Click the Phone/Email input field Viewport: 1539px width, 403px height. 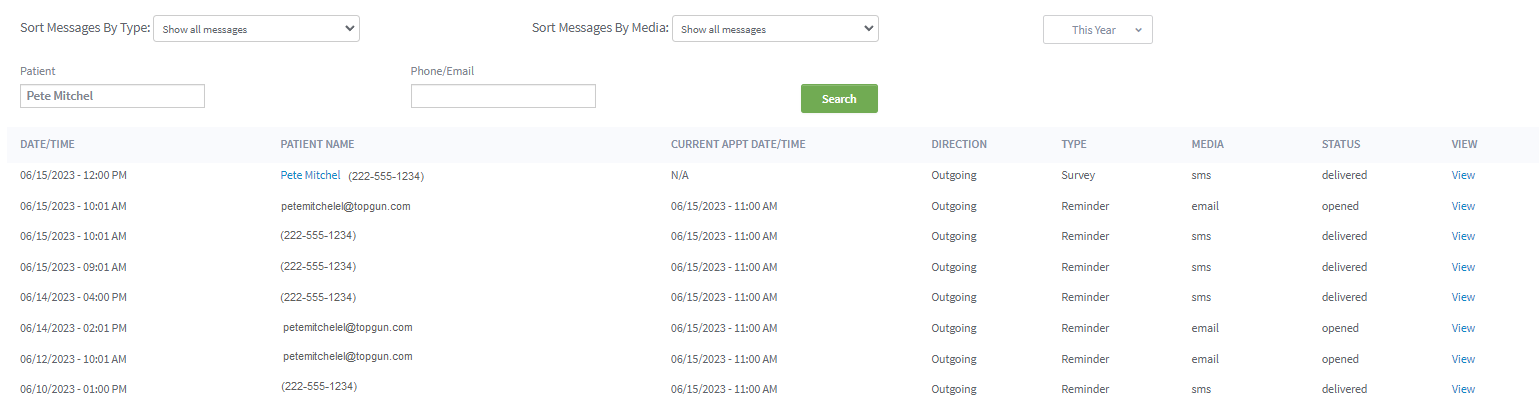point(503,96)
